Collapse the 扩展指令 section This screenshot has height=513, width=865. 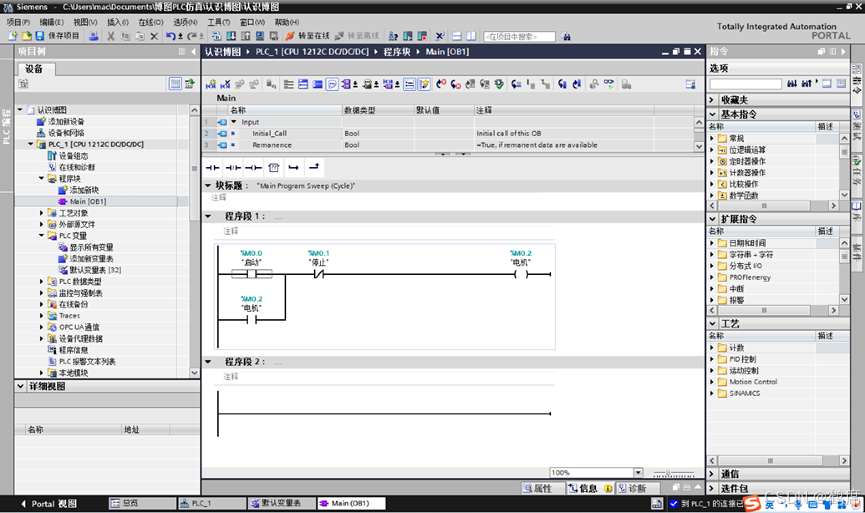(x=712, y=219)
